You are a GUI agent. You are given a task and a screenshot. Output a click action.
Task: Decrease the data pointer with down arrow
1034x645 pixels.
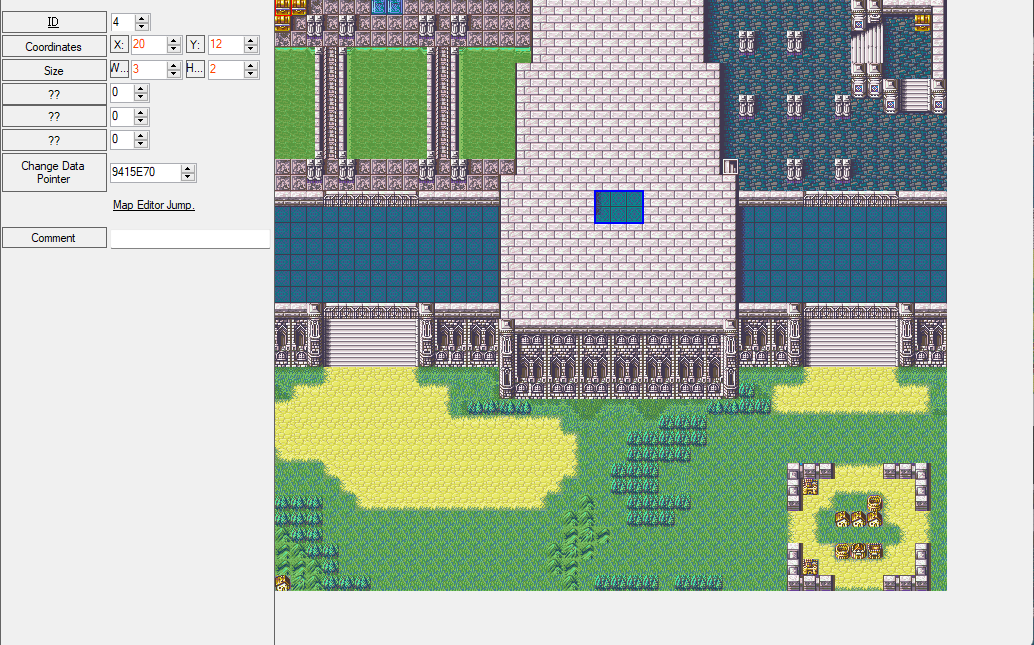pyautogui.click(x=188, y=177)
